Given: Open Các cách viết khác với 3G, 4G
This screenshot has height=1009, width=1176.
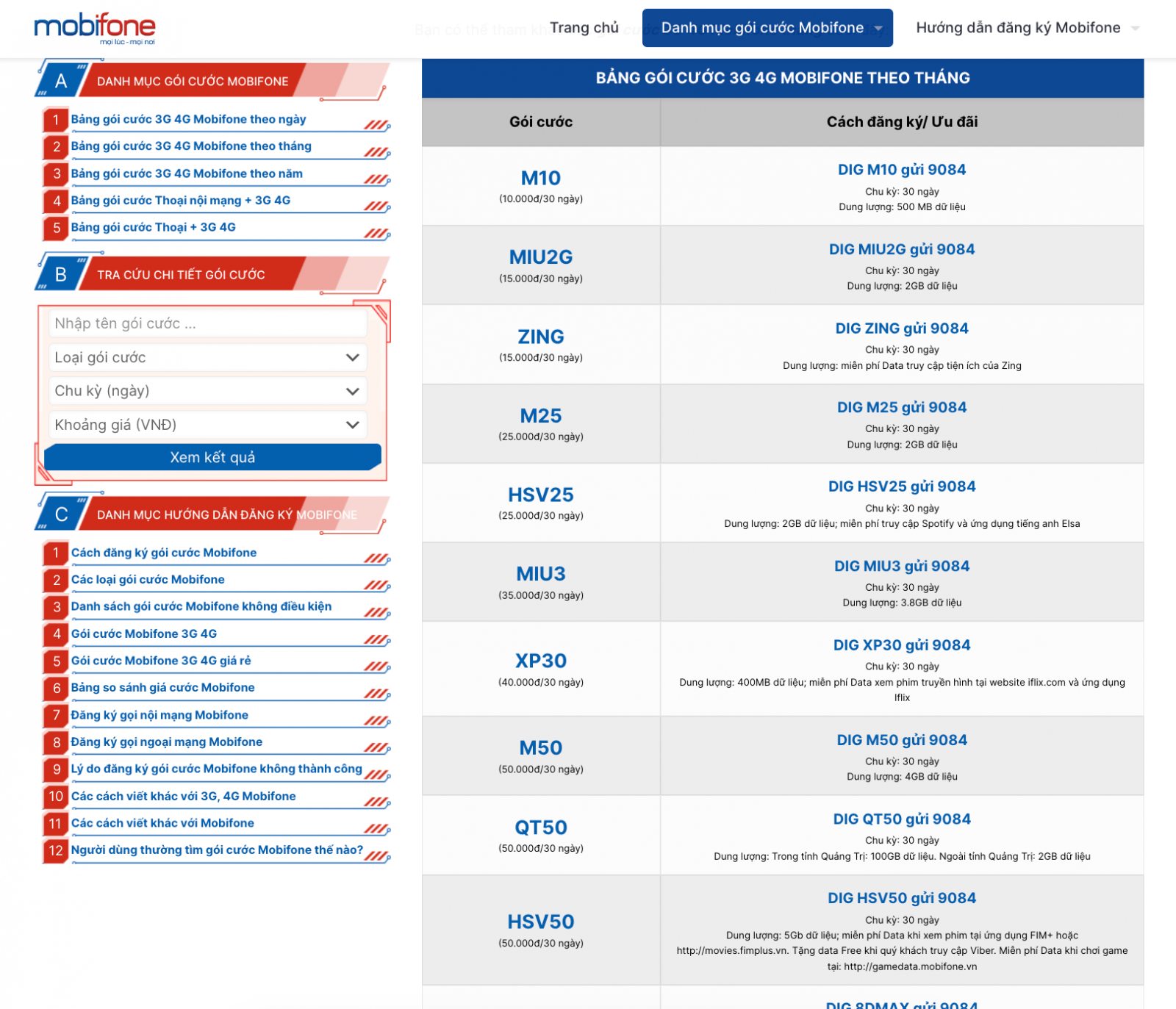Looking at the screenshot, I should [x=183, y=796].
